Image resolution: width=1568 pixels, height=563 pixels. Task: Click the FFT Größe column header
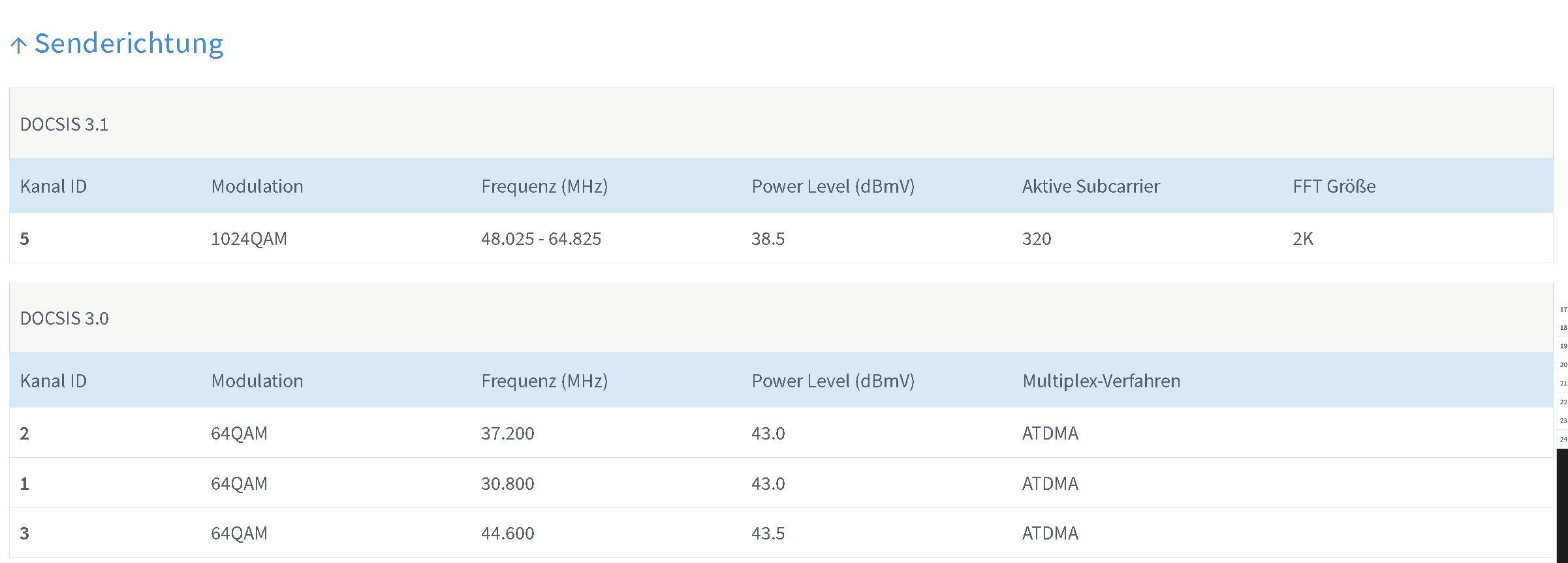1334,186
